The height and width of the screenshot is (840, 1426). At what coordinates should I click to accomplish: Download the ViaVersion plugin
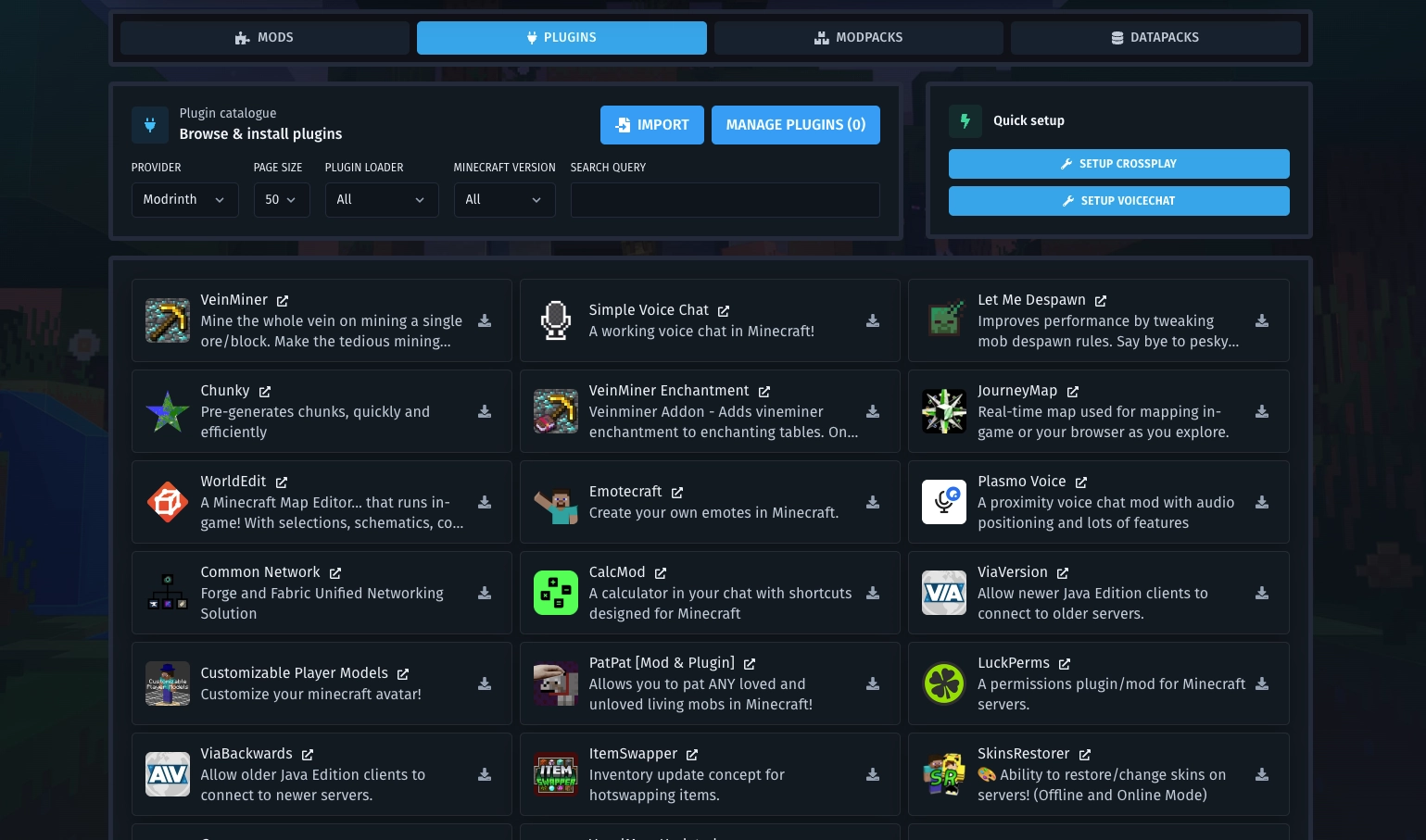point(1262,593)
